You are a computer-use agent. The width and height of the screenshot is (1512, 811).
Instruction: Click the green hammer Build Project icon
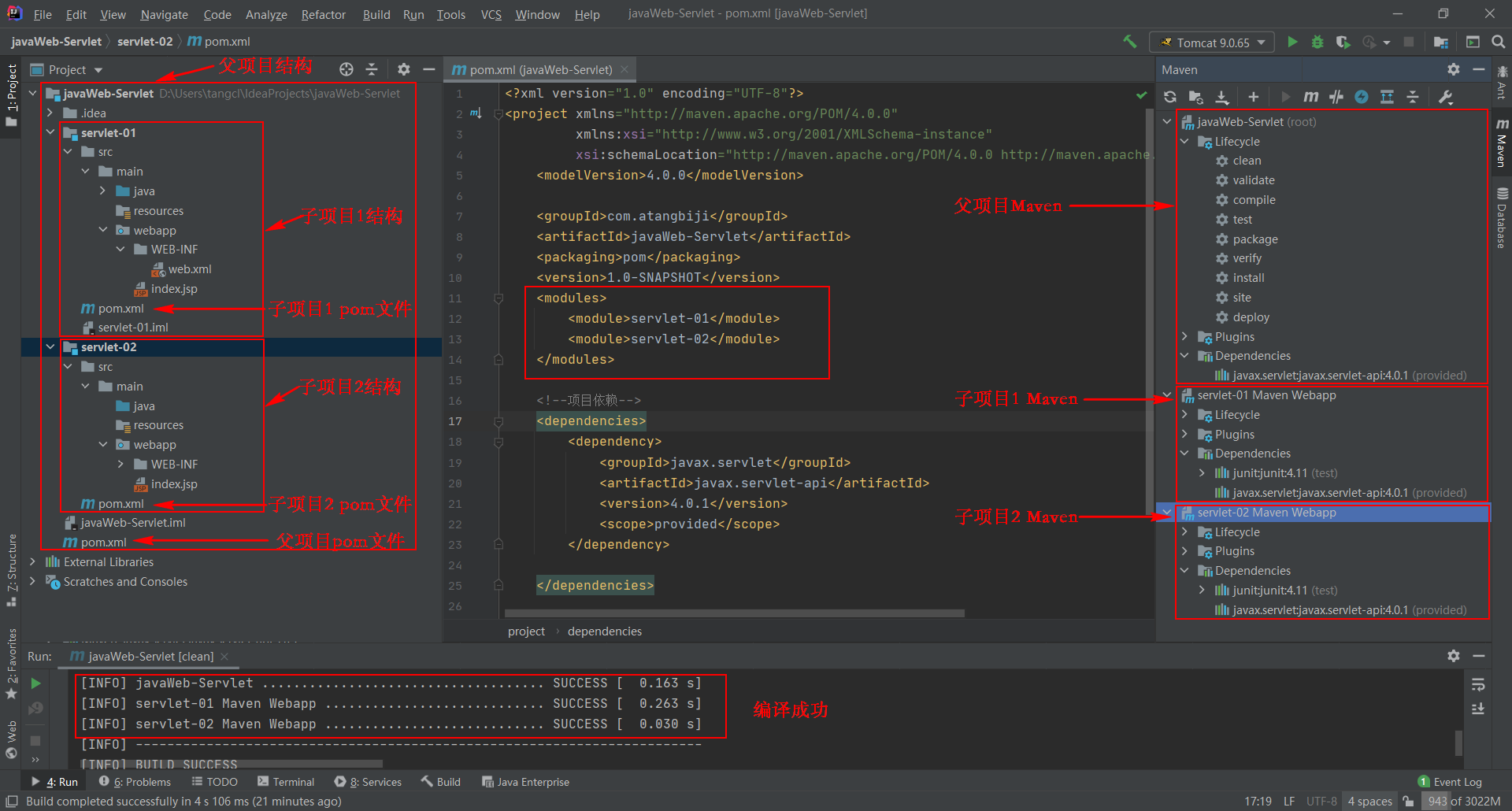coord(1130,43)
